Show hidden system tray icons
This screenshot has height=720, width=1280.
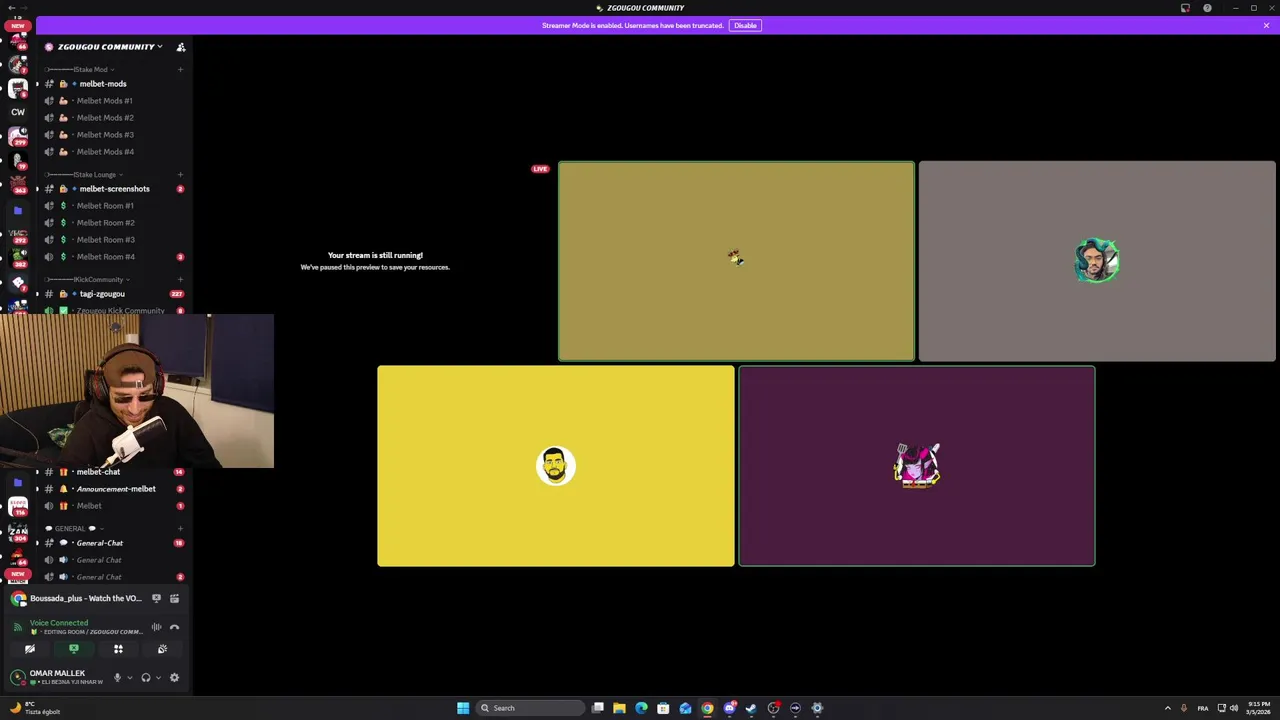1167,708
